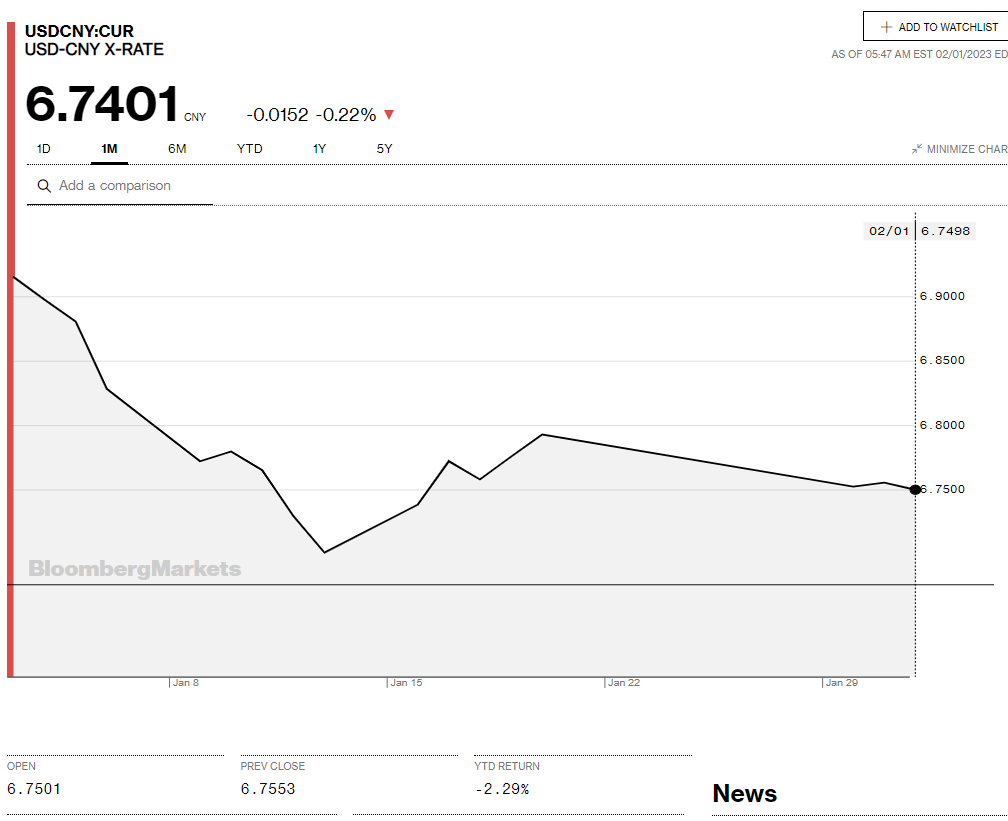Click the BloombergMarkets watermark

click(135, 569)
